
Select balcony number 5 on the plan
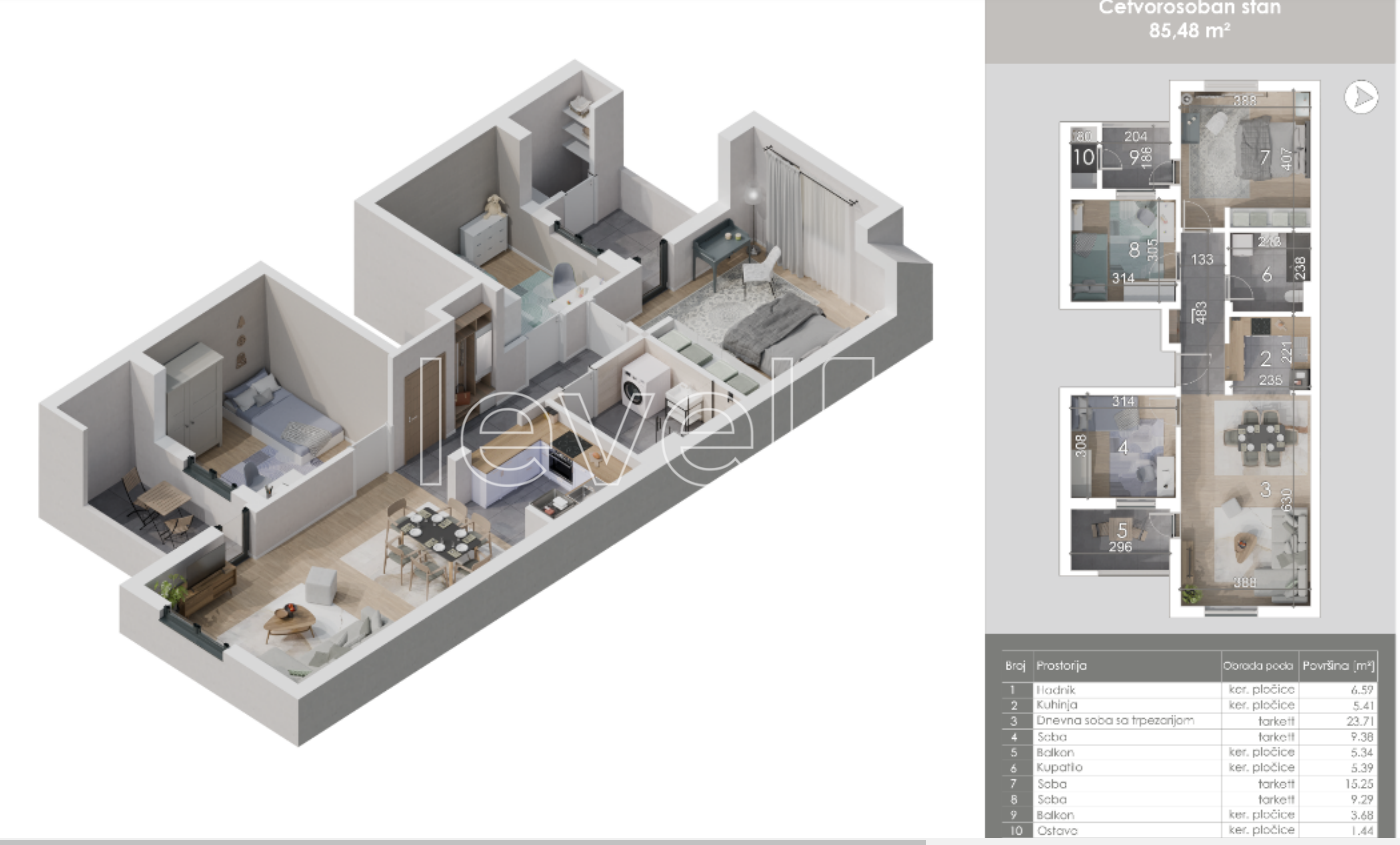click(1122, 531)
